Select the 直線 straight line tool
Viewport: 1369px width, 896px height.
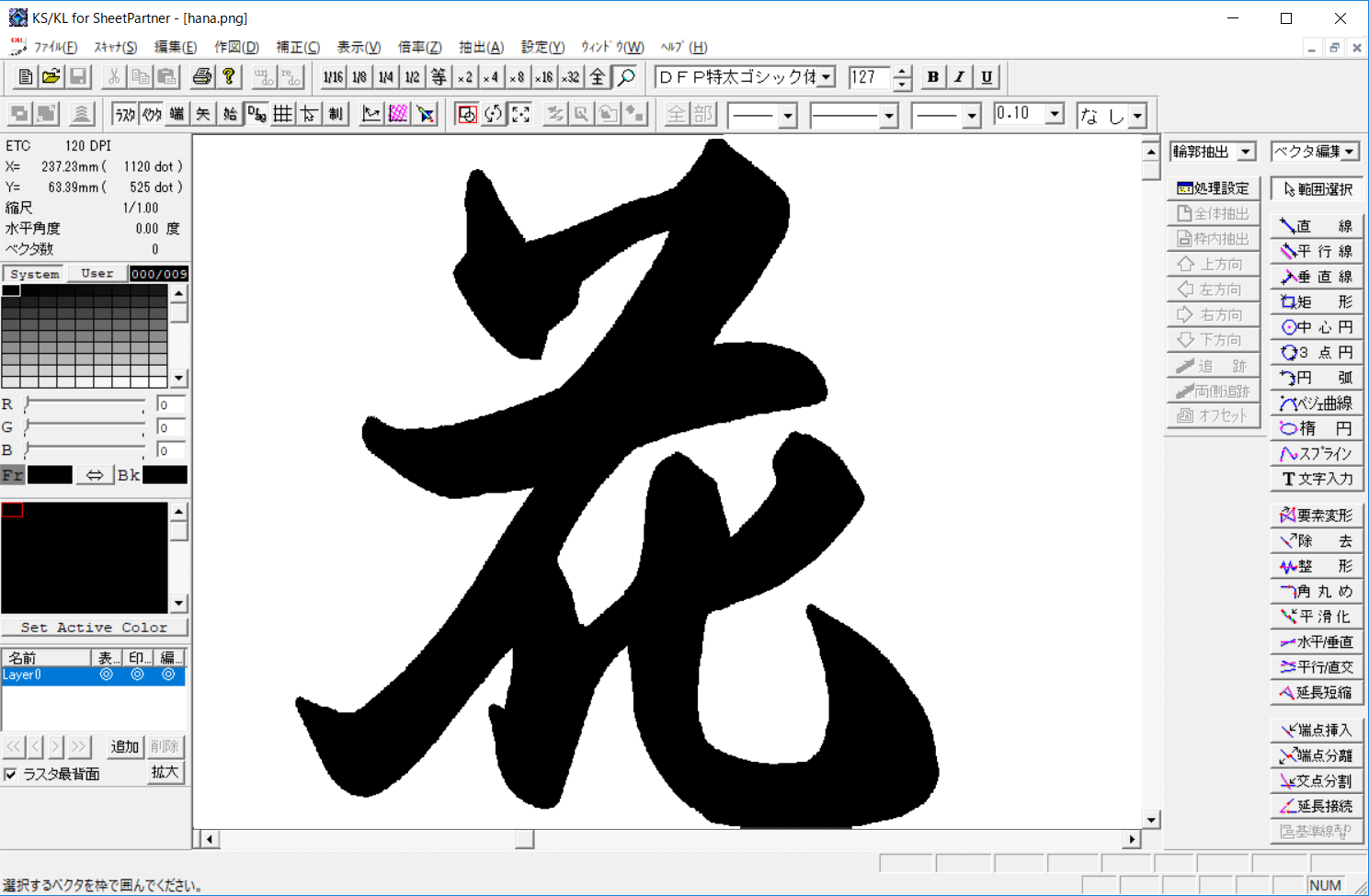[1317, 226]
